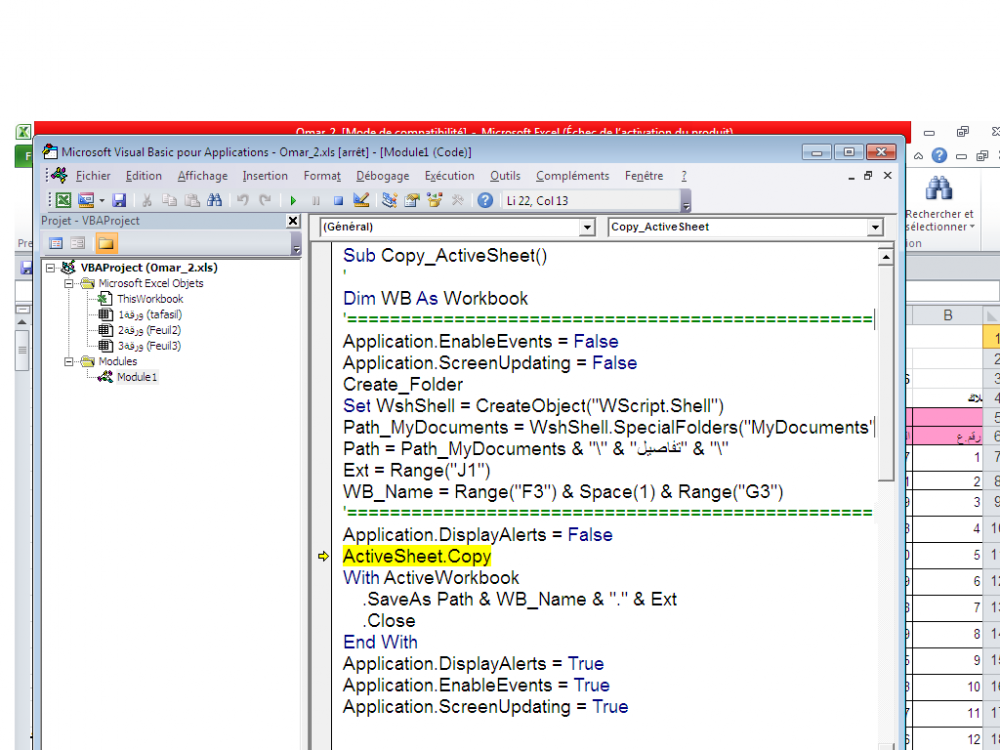
Task: Restore the Module1 code window inside VBA
Action: click(868, 175)
